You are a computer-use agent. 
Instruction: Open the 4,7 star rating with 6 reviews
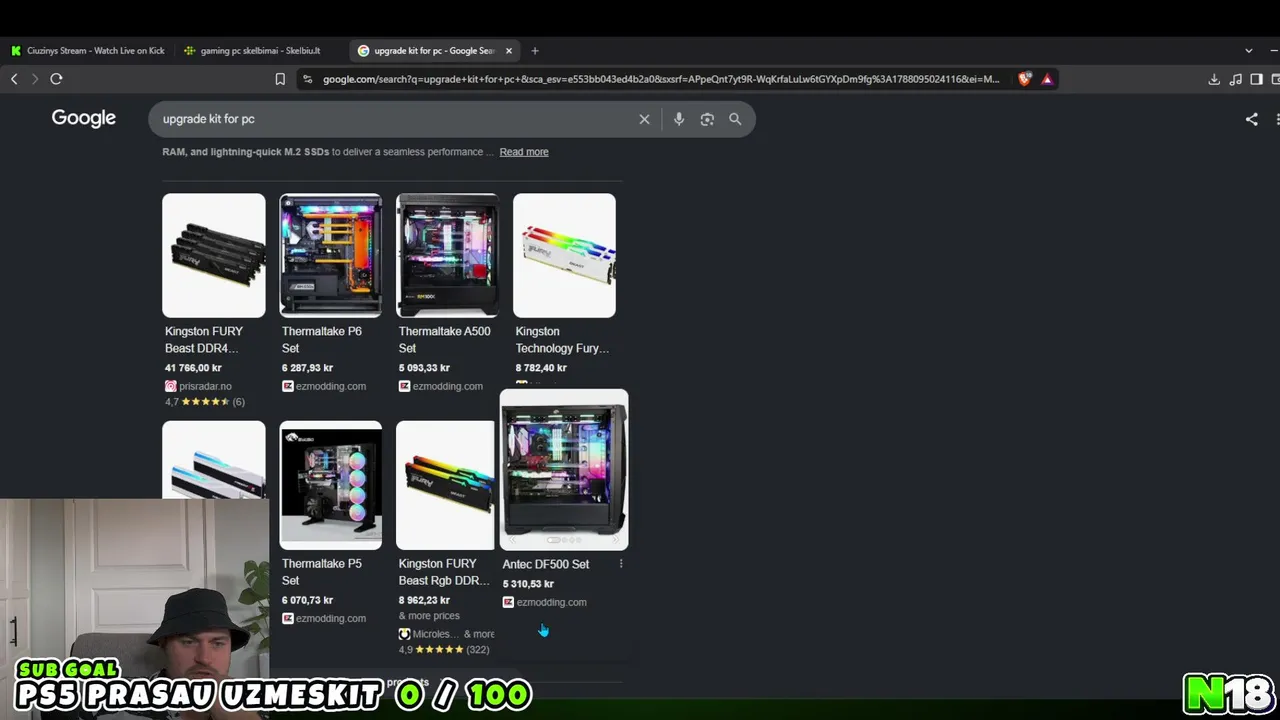coord(205,402)
